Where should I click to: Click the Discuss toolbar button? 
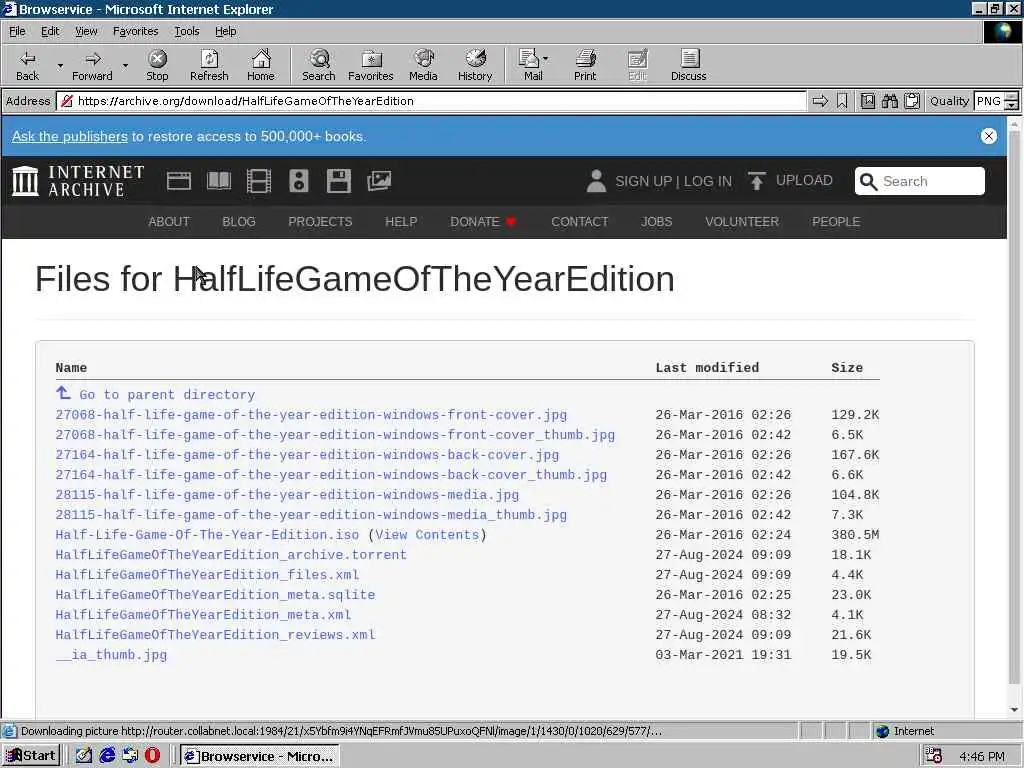pyautogui.click(x=689, y=65)
